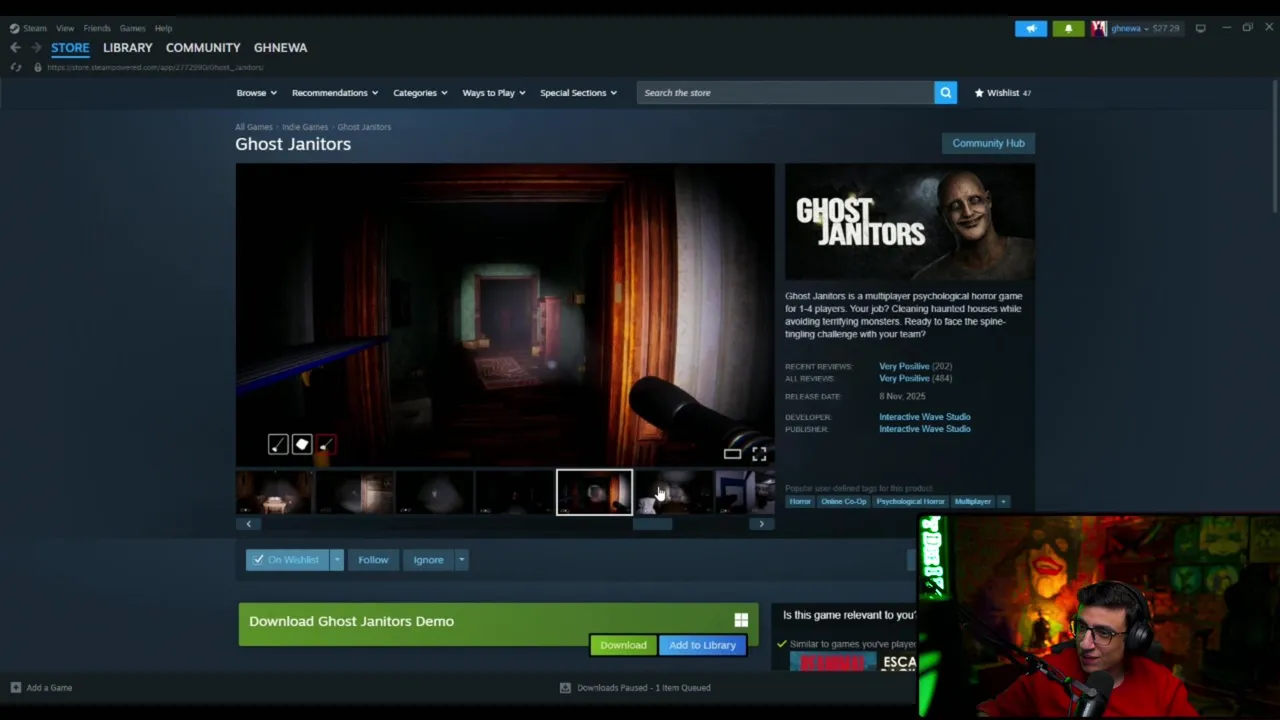Viewport: 1280px width, 720px height.
Task: Open the Recommendations dropdown menu
Action: [335, 93]
